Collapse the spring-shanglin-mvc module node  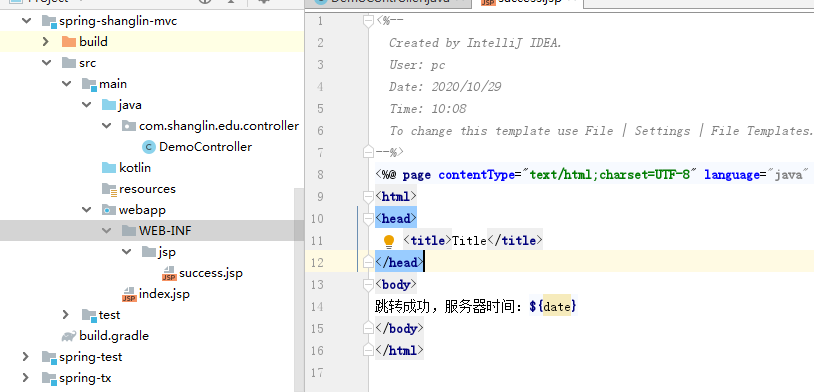[x=26, y=21]
